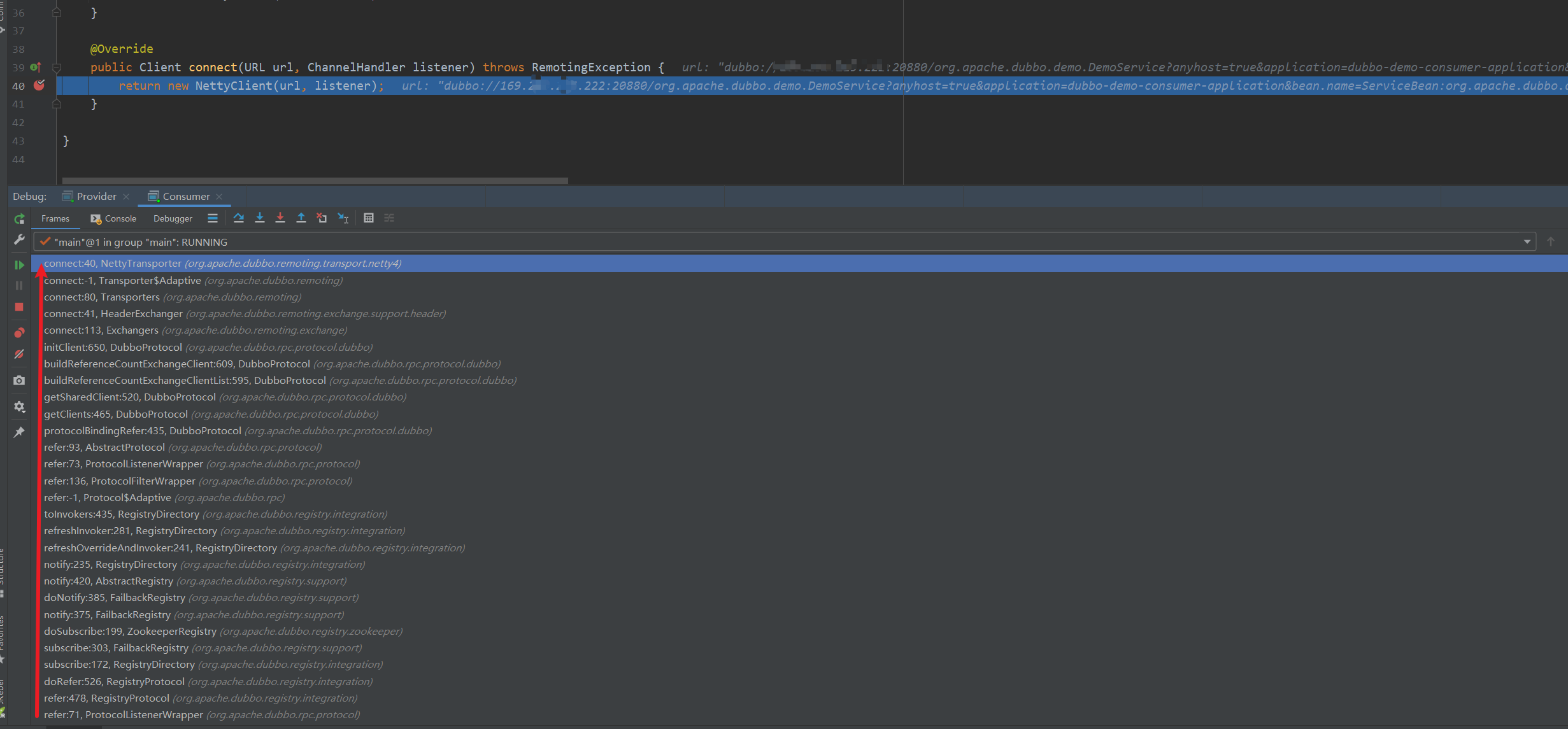
Task: Toggle the pin tab icon in the debug sidebar
Action: pos(19,432)
